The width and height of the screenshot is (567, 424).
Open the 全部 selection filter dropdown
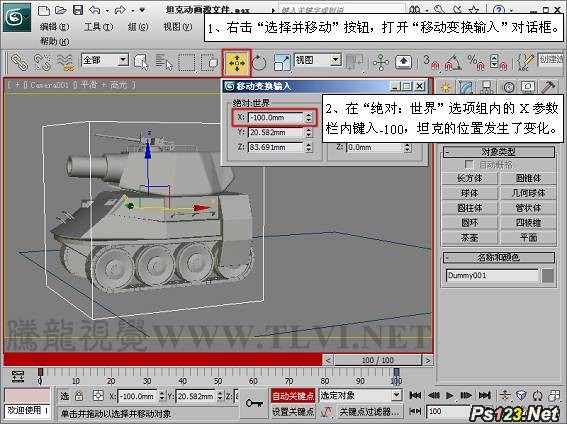(105, 60)
